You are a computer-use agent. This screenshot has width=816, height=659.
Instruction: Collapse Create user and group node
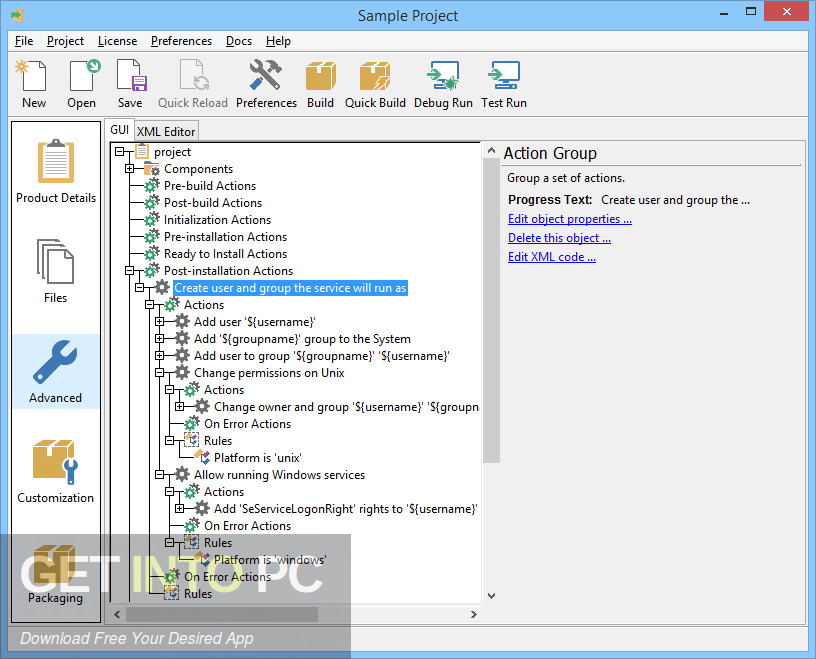pos(139,288)
